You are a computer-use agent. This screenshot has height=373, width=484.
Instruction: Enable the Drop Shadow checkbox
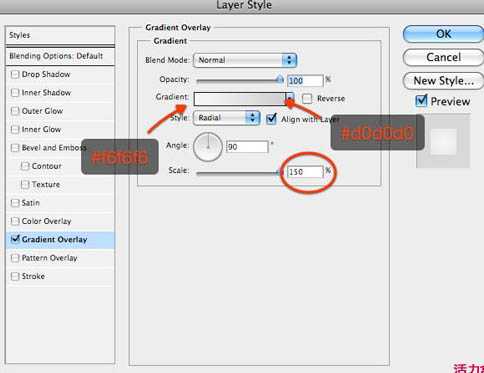tap(15, 74)
